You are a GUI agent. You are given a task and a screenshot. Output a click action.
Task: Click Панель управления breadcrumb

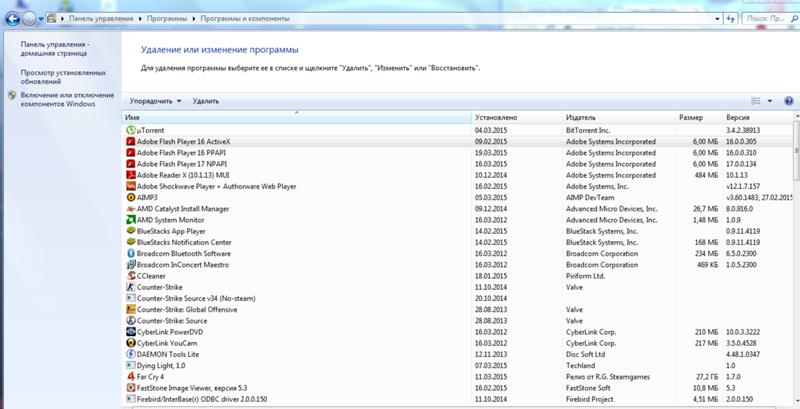tap(101, 18)
